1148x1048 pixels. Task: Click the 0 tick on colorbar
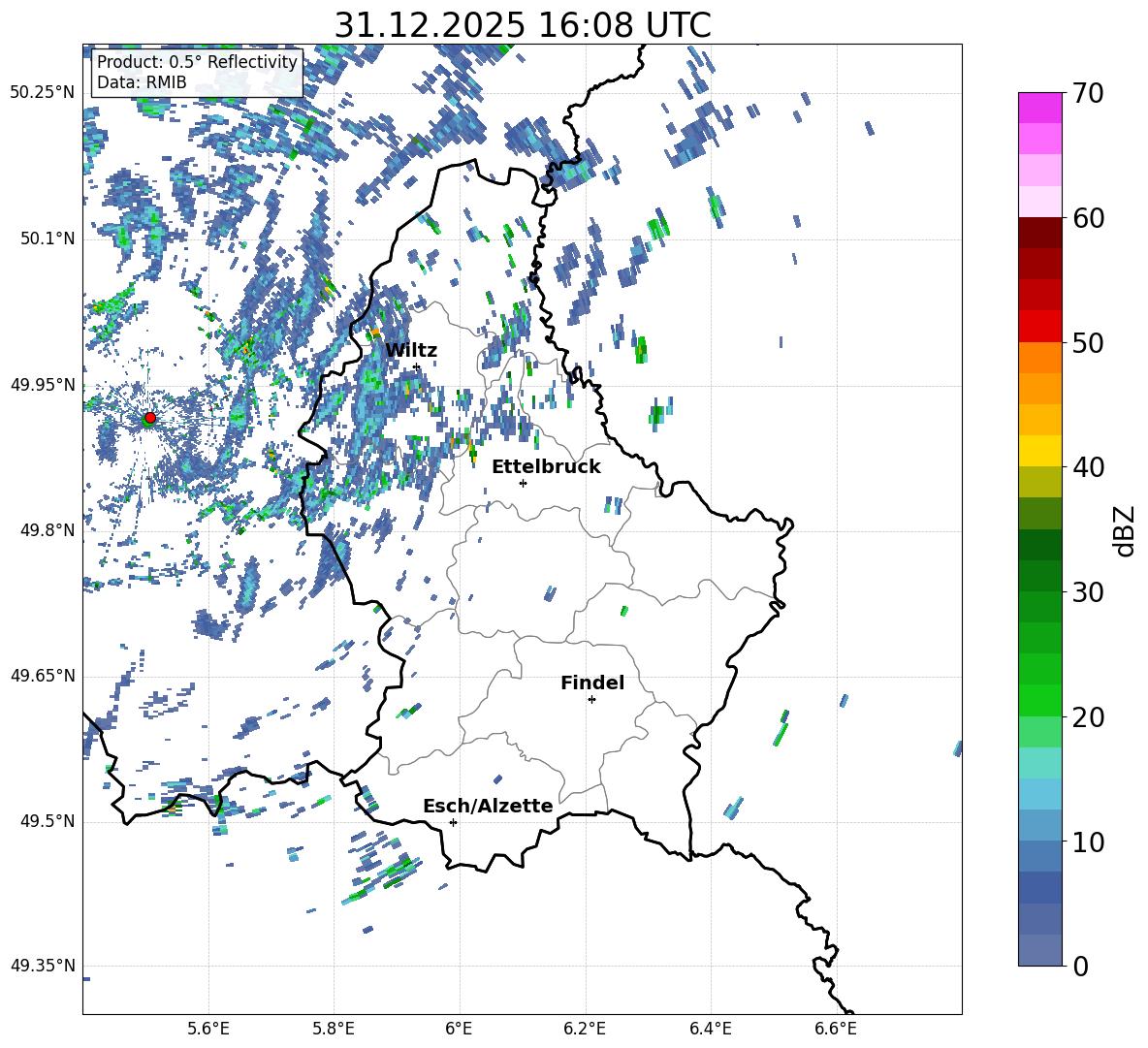click(x=1080, y=966)
